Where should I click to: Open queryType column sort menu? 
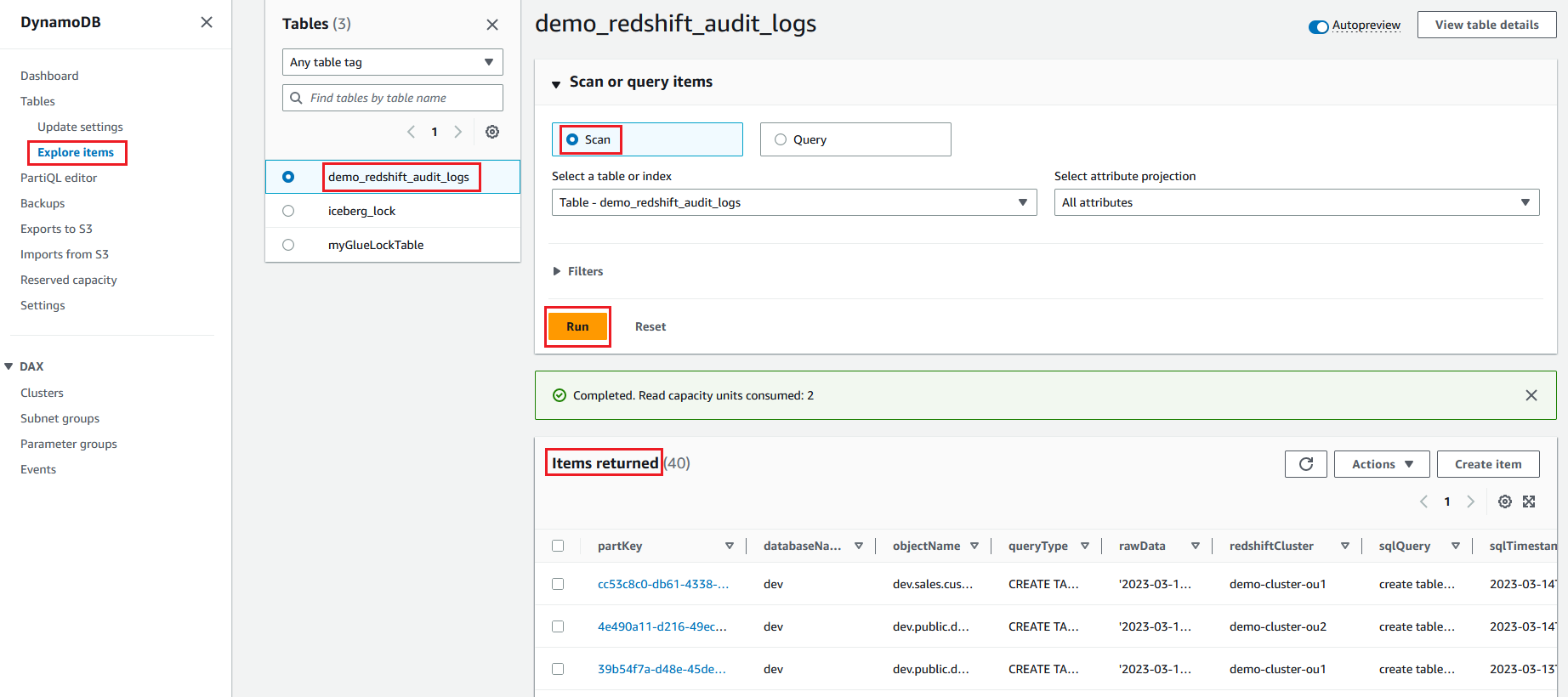click(x=1085, y=546)
